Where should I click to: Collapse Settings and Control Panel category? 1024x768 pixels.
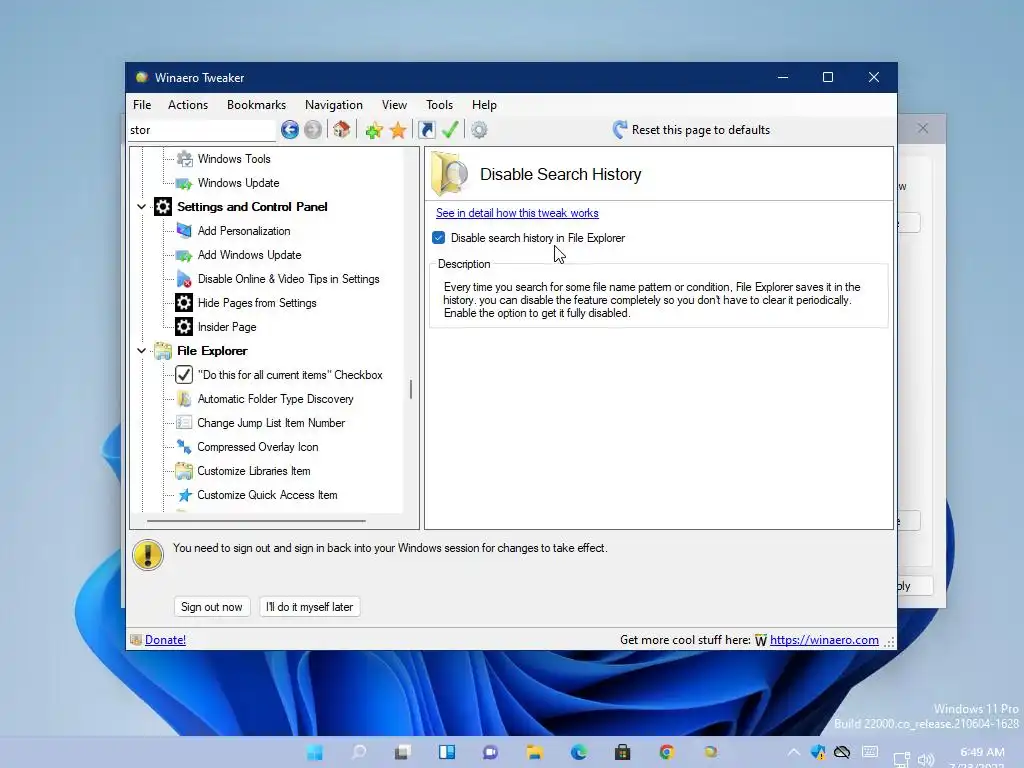(141, 207)
